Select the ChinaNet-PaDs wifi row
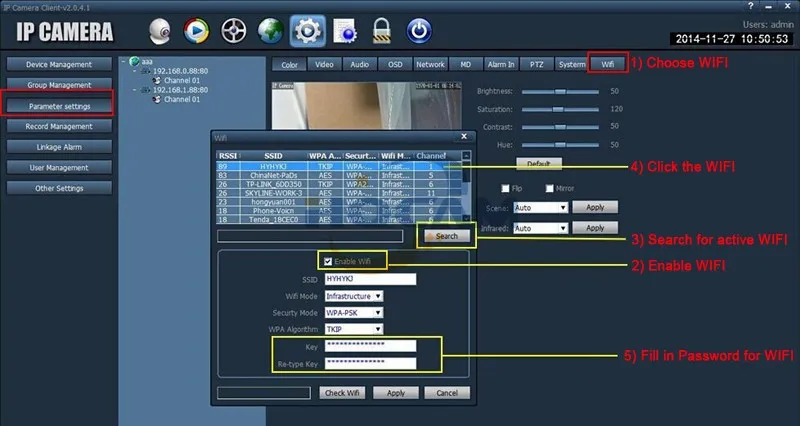800x426 pixels. 339,176
